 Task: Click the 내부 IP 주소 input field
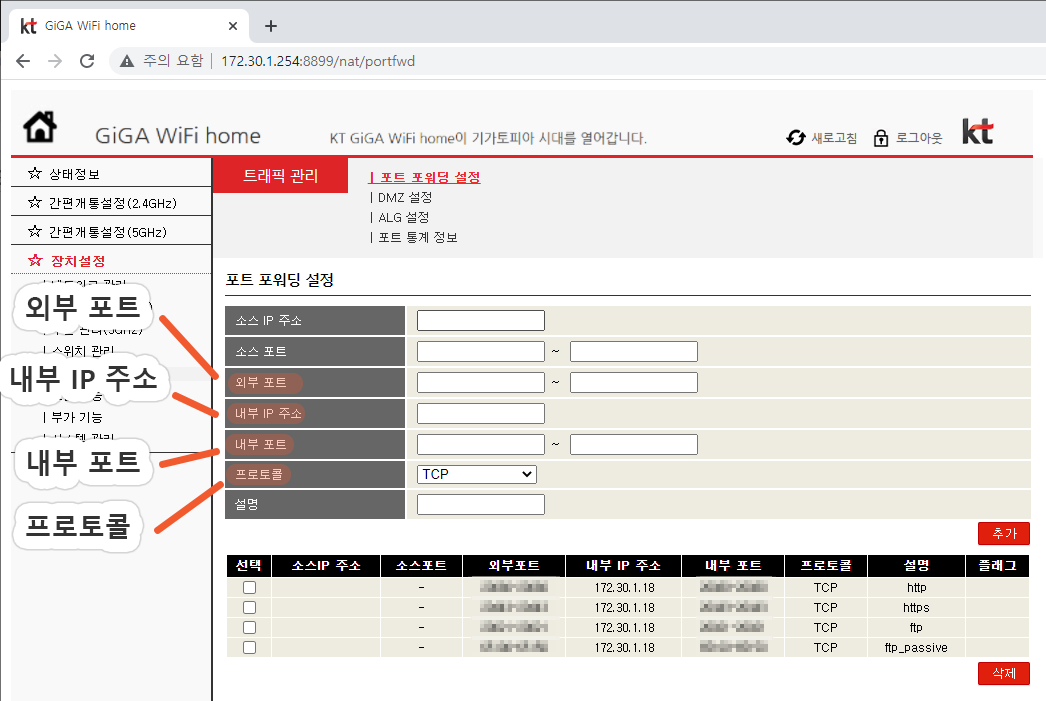481,414
